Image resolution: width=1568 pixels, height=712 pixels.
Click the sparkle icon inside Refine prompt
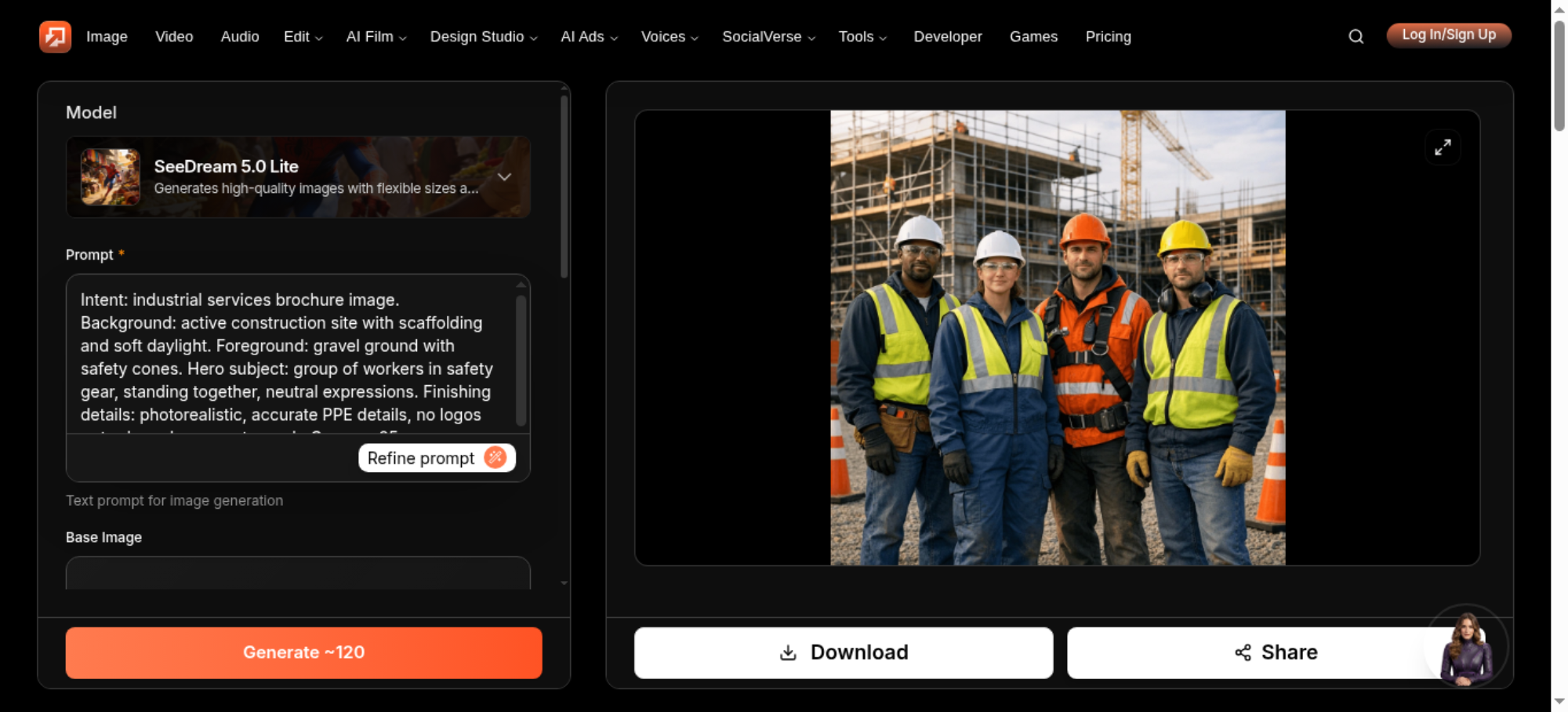495,457
